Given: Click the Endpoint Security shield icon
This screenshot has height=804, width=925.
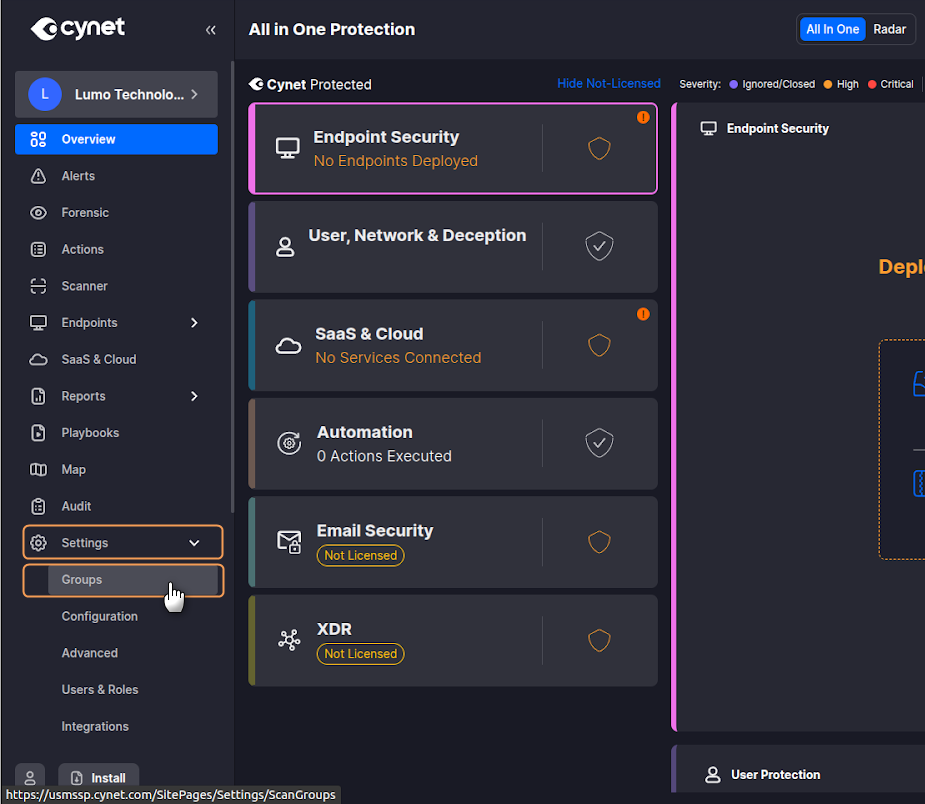Looking at the screenshot, I should click(599, 148).
